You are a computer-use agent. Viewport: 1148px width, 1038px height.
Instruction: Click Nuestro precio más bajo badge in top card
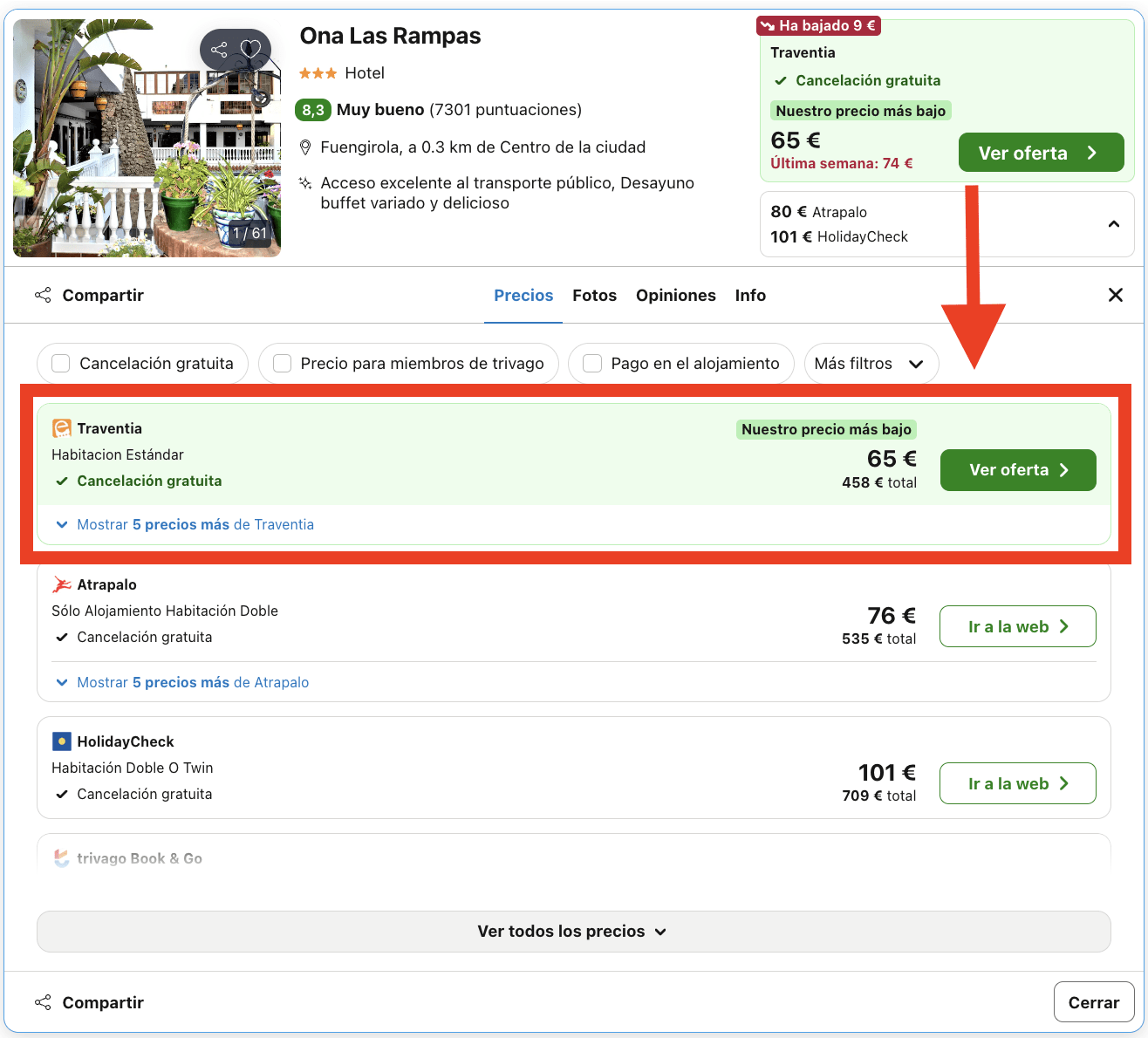[x=861, y=111]
